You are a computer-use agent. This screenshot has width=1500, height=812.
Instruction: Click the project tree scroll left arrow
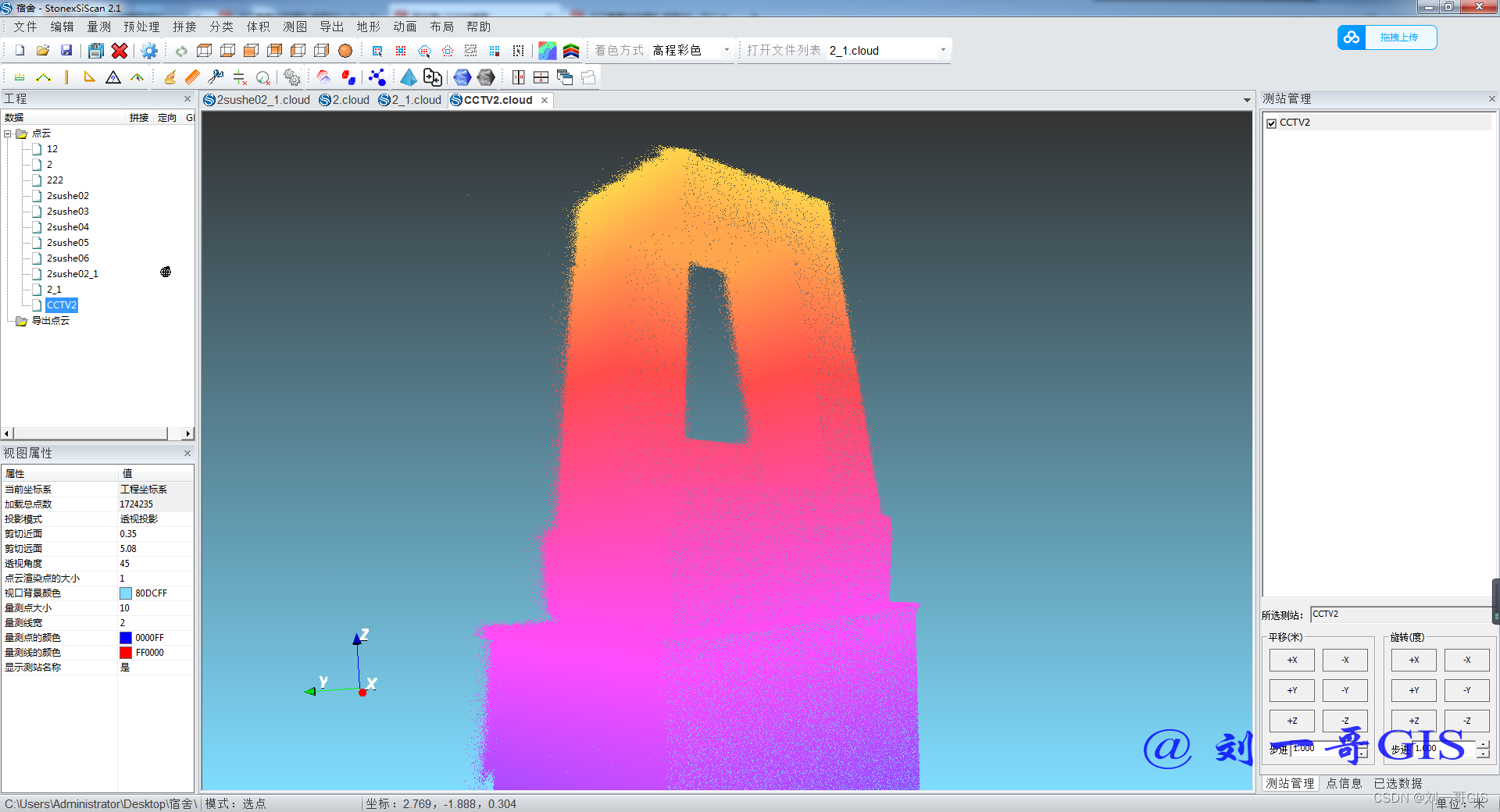tap(7, 433)
